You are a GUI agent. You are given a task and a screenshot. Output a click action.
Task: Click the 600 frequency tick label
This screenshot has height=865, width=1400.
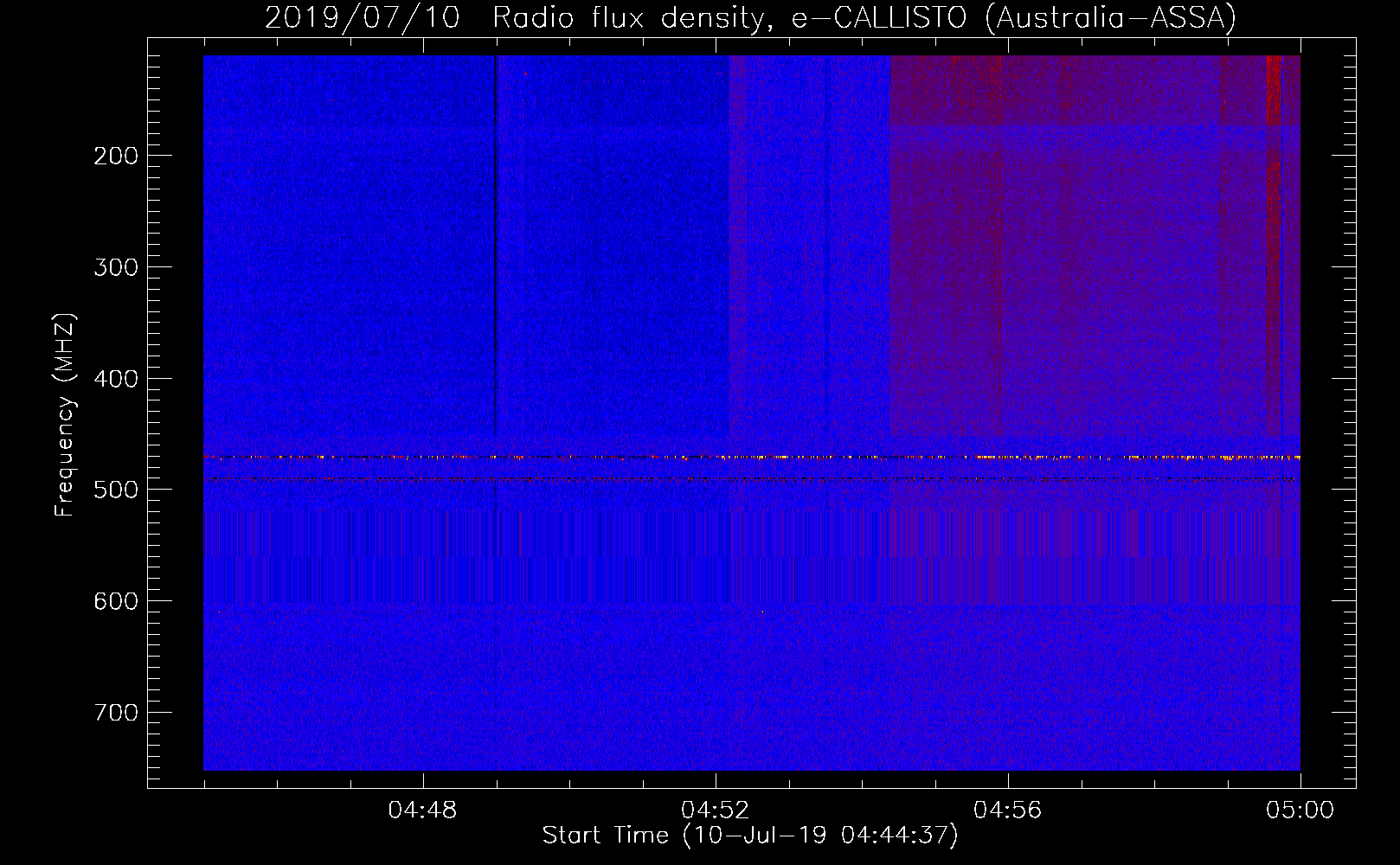point(116,601)
